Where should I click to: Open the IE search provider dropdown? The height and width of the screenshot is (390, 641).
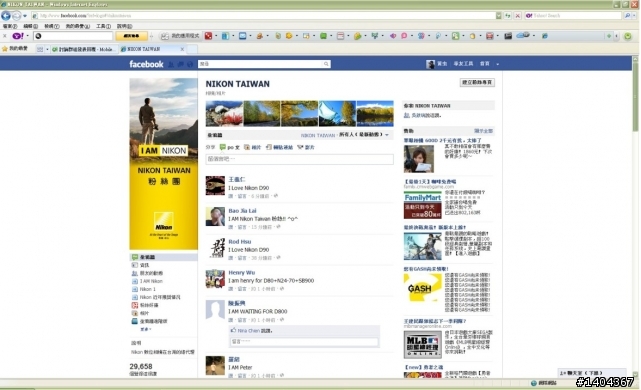[x=635, y=16]
